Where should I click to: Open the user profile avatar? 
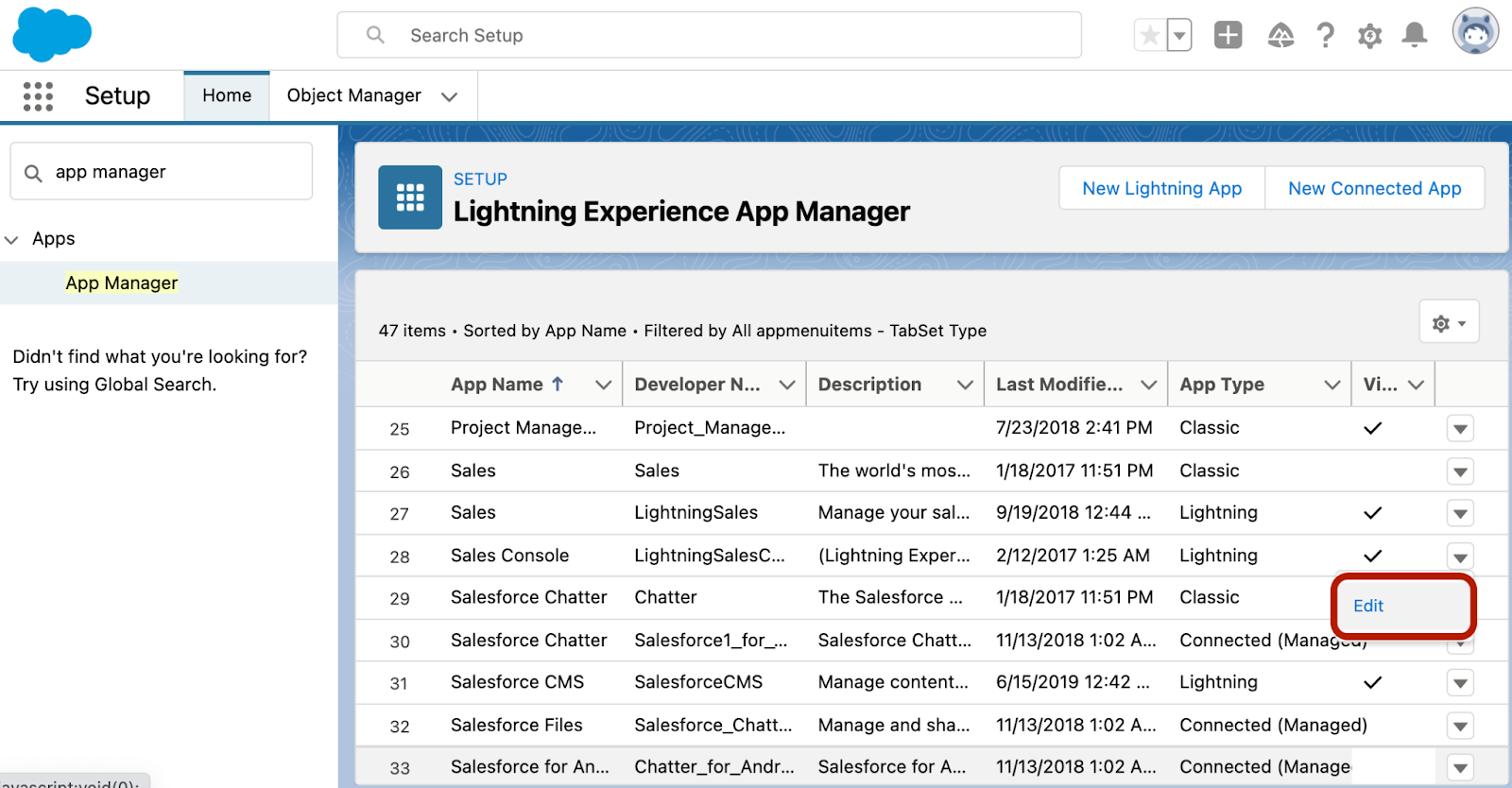1475,31
